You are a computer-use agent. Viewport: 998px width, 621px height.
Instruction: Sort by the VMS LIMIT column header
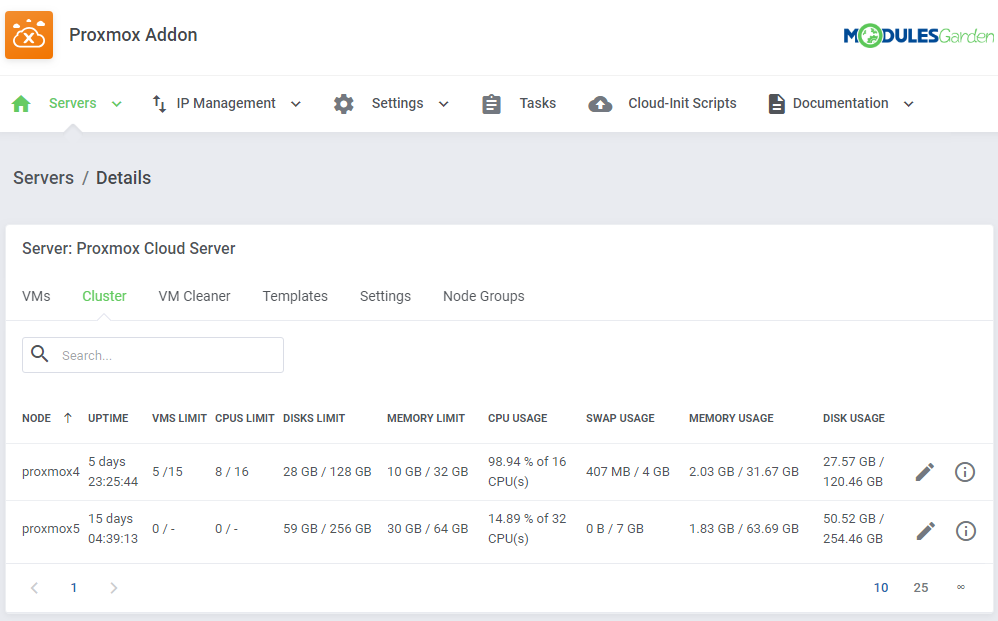pyautogui.click(x=179, y=418)
